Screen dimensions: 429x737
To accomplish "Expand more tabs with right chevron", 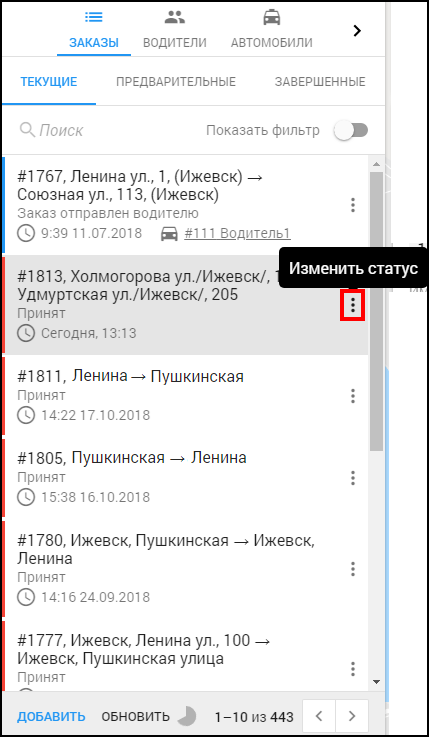I will click(357, 31).
